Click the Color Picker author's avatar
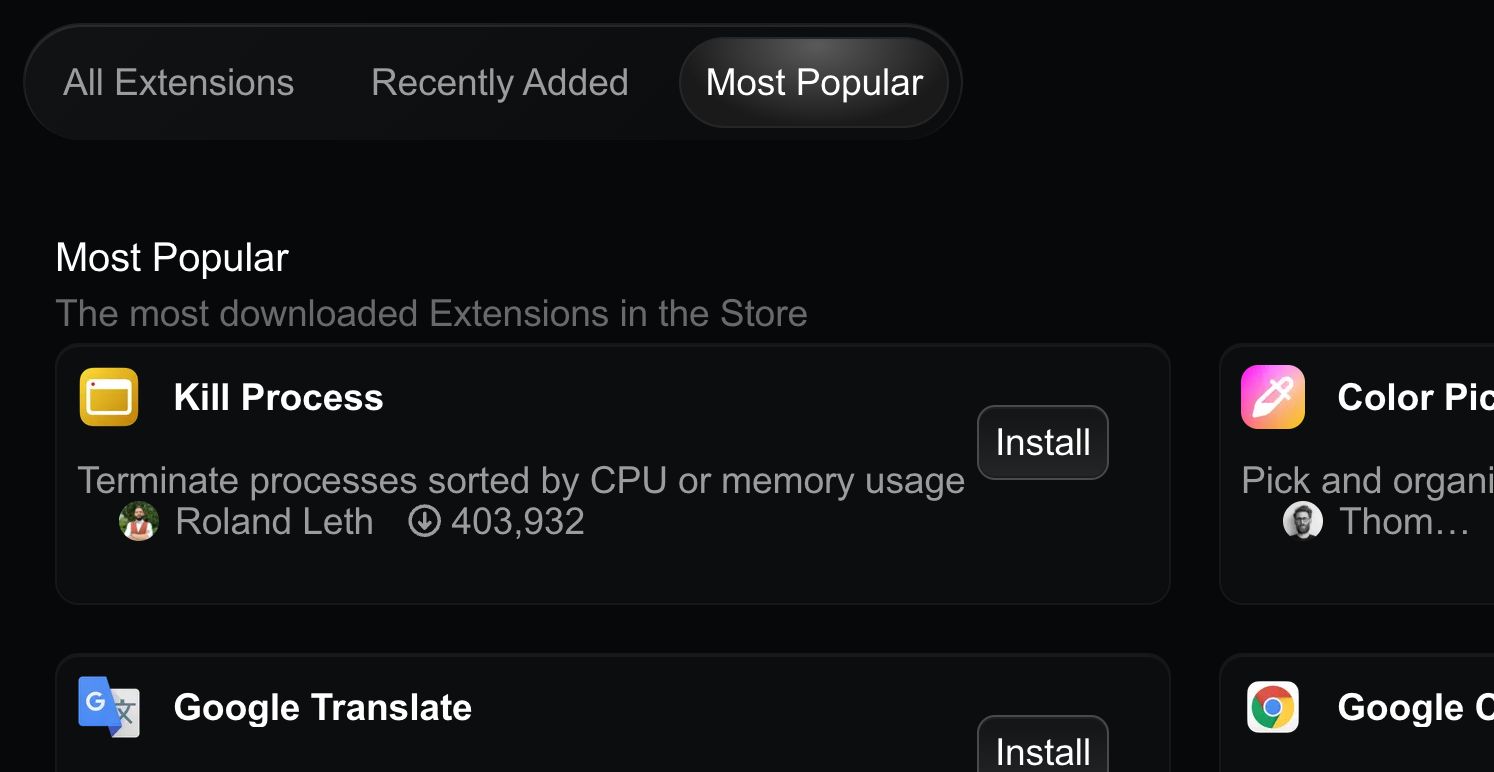1494x772 pixels. (1302, 522)
